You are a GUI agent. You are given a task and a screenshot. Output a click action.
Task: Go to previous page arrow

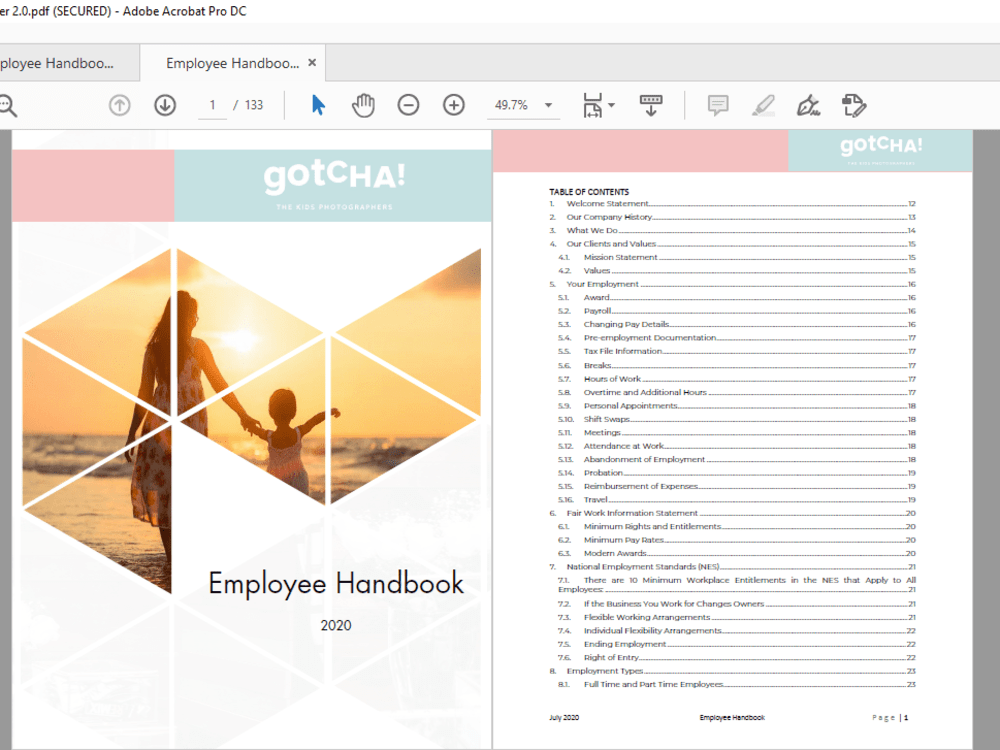coord(119,105)
